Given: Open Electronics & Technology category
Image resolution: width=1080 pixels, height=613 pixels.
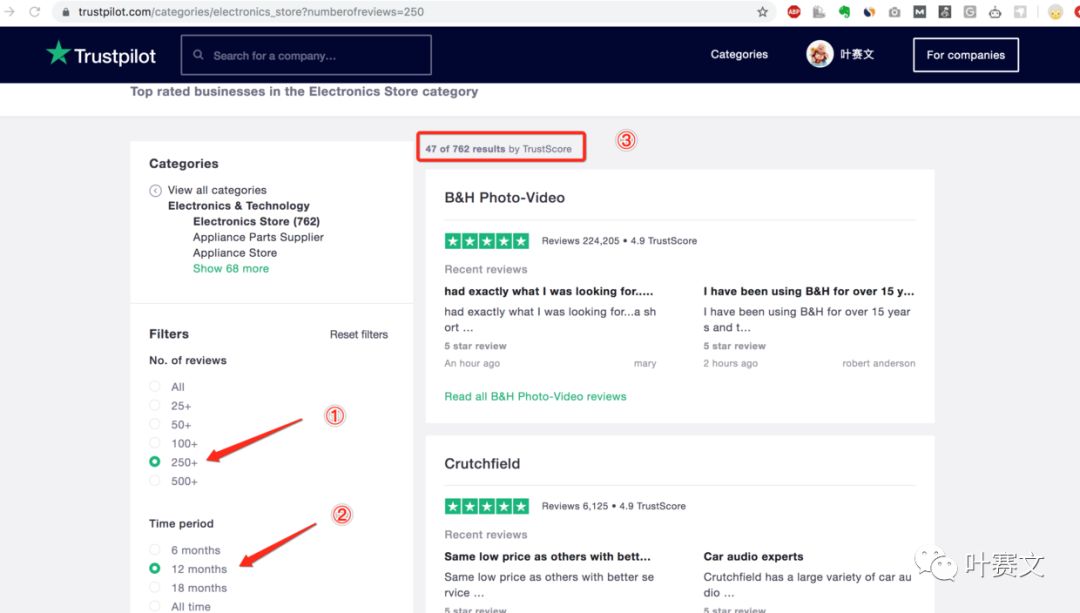Looking at the screenshot, I should tap(239, 206).
